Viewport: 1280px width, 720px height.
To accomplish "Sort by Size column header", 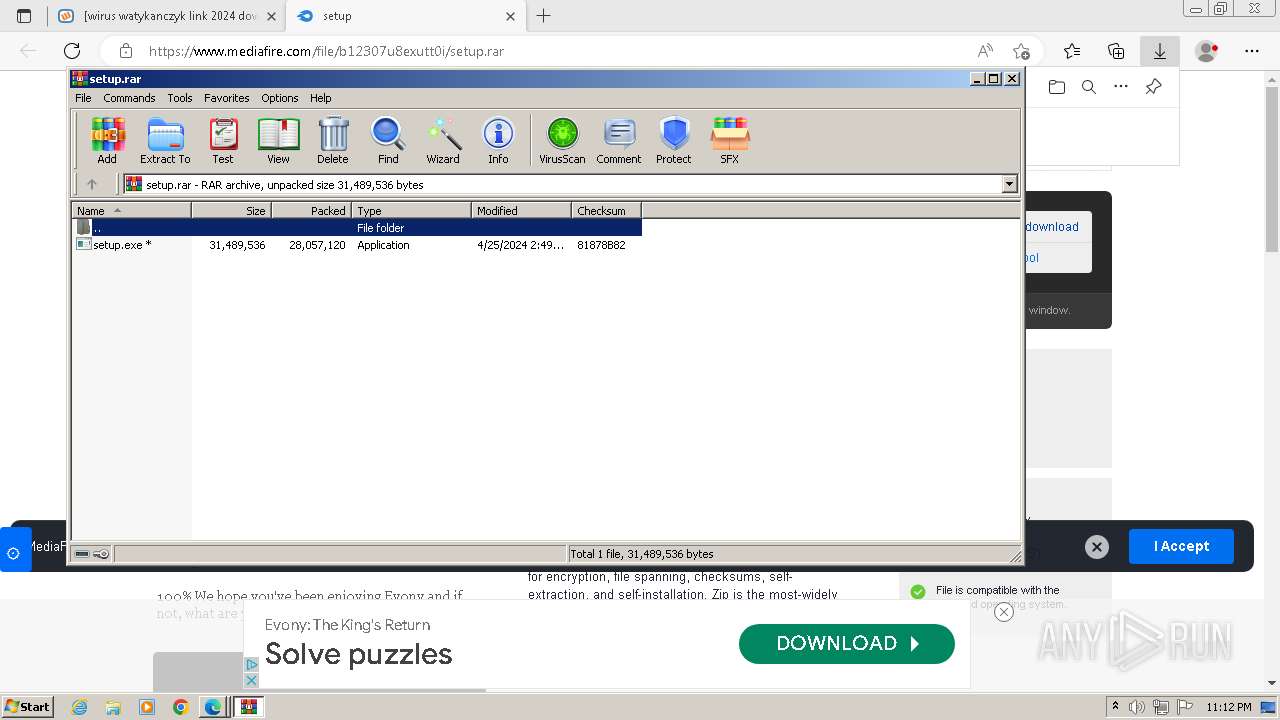I will click(x=231, y=210).
